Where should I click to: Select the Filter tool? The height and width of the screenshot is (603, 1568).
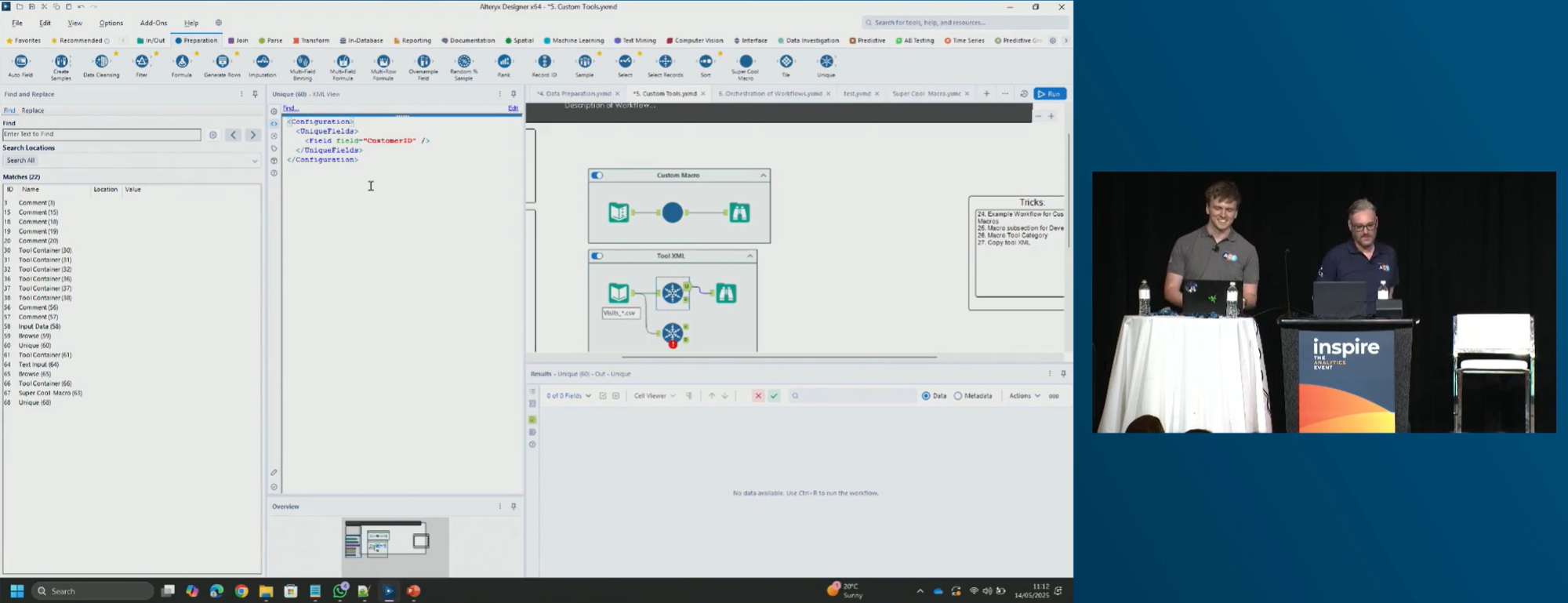coord(142,65)
